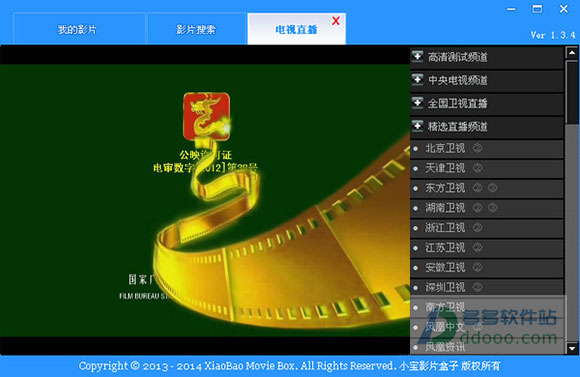Select the 凤凰资讯 channel name
The height and width of the screenshot is (377, 580).
[x=445, y=347]
